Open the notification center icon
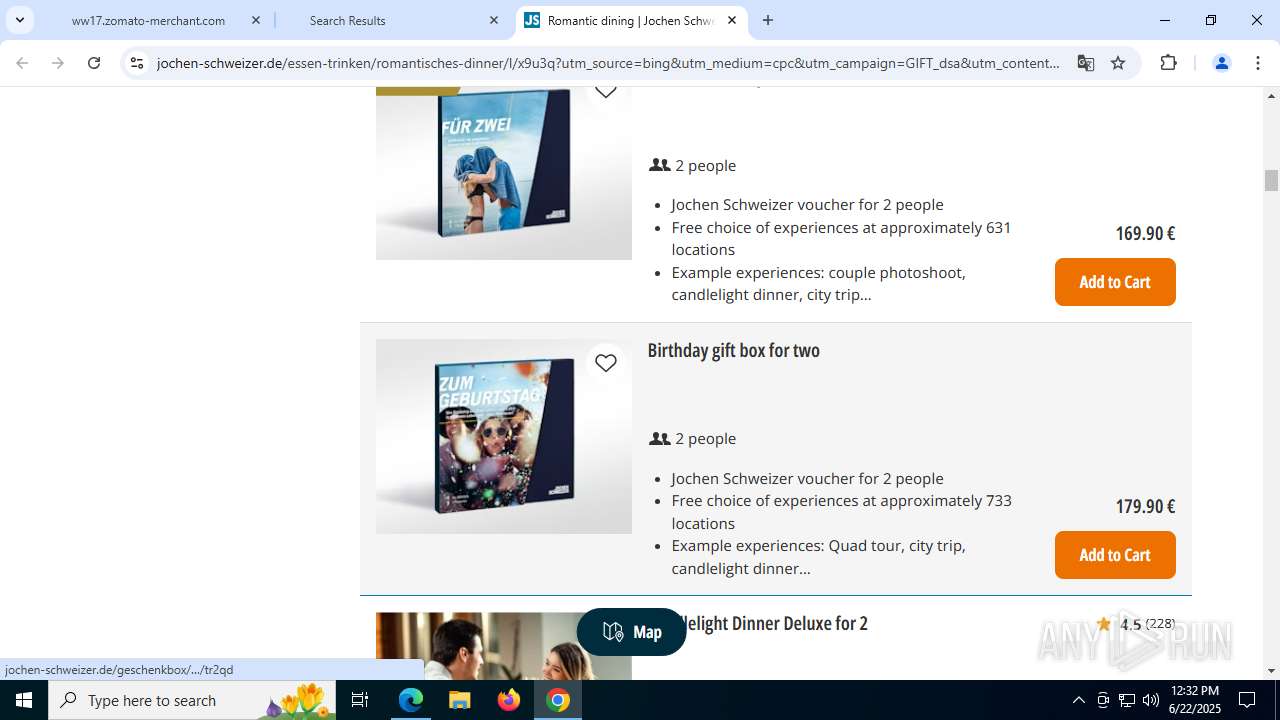This screenshot has height=720, width=1280. click(x=1247, y=700)
